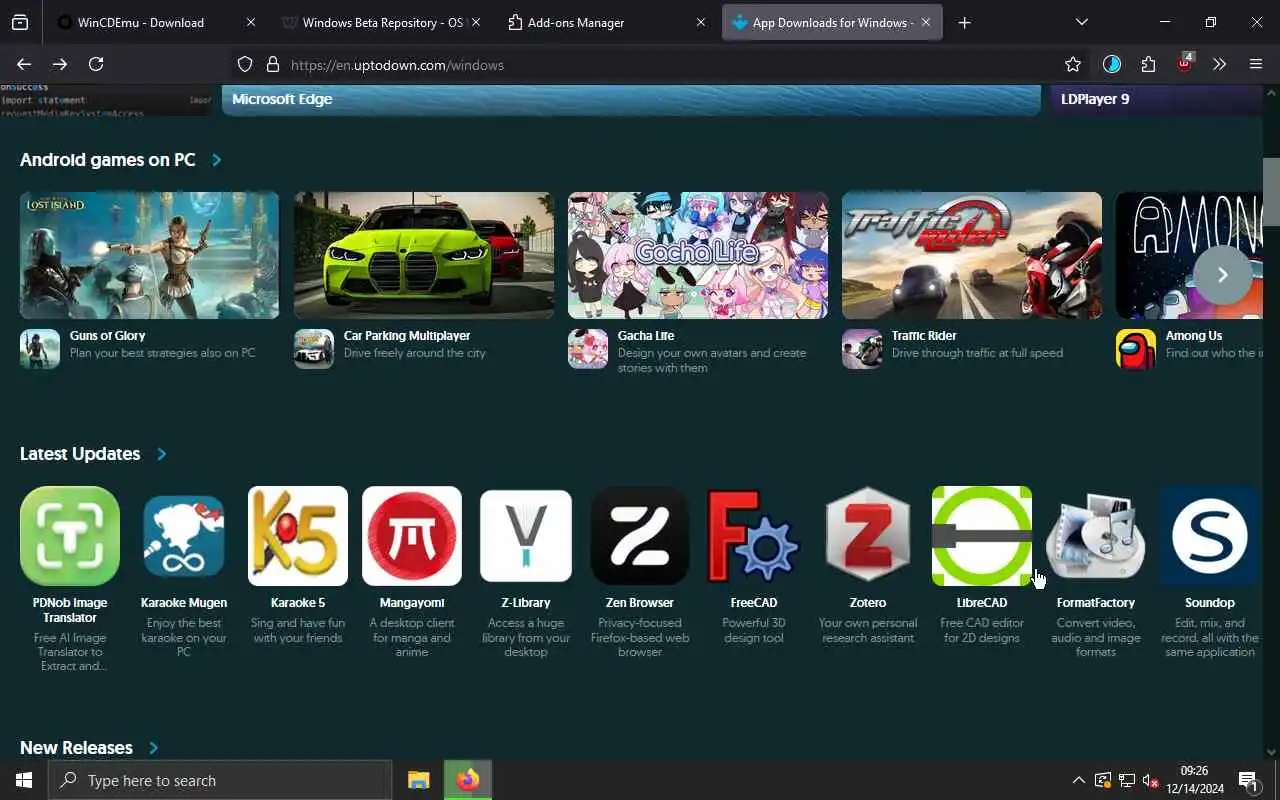
Task: Click the New Releases heading
Action: coord(76,748)
